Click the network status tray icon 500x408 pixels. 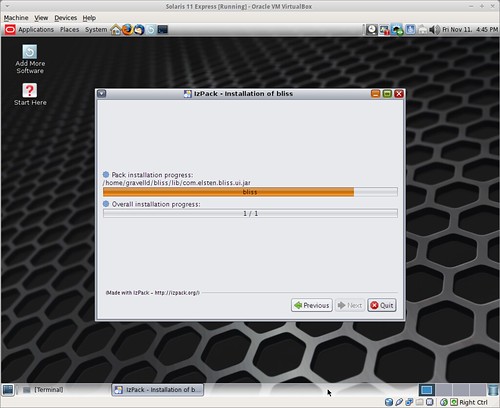(397, 30)
